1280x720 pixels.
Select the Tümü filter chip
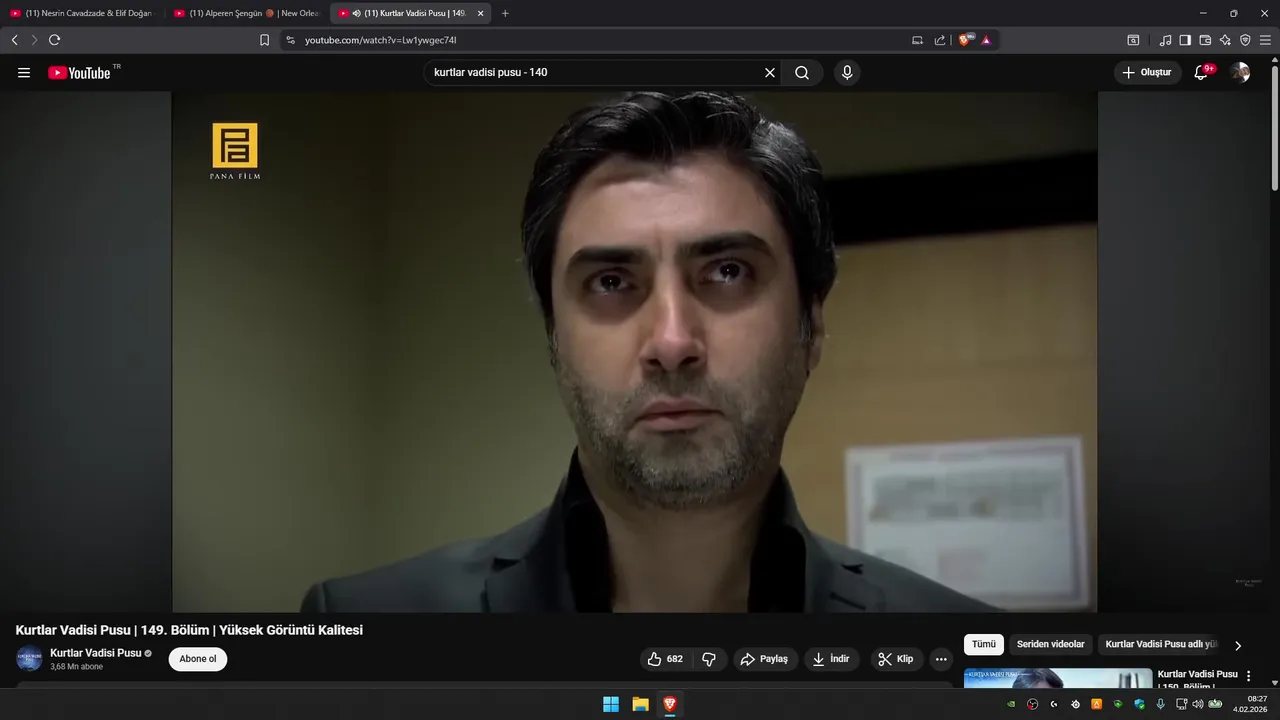(984, 645)
